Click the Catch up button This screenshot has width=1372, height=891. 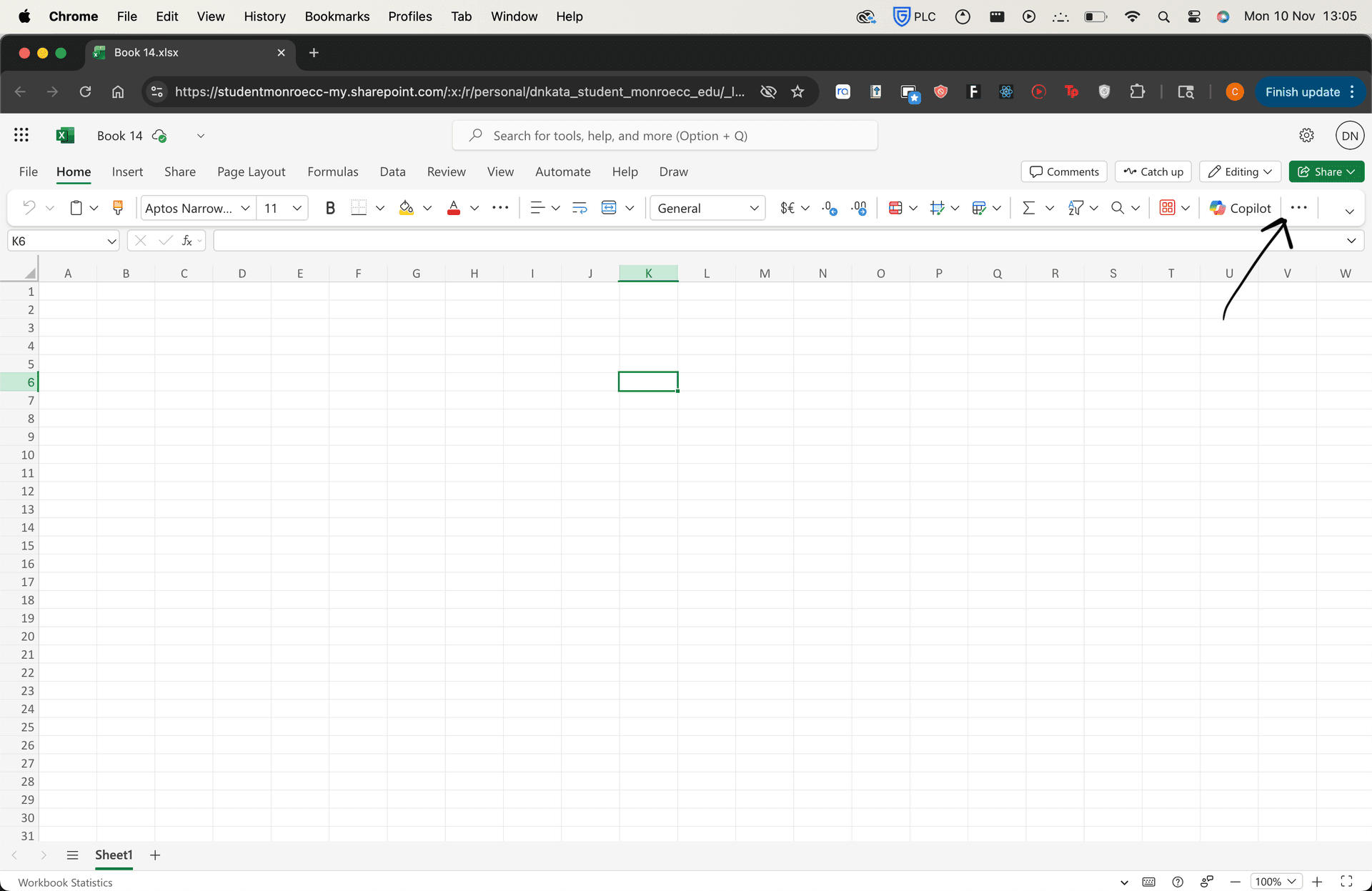pyautogui.click(x=1153, y=171)
